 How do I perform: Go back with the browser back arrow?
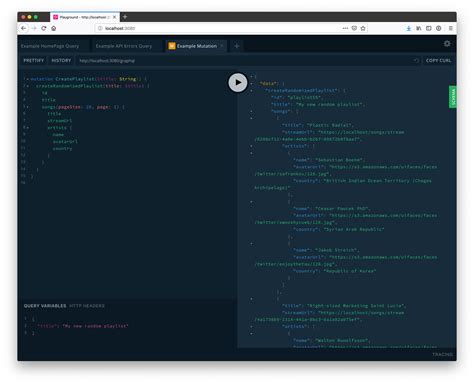23,28
